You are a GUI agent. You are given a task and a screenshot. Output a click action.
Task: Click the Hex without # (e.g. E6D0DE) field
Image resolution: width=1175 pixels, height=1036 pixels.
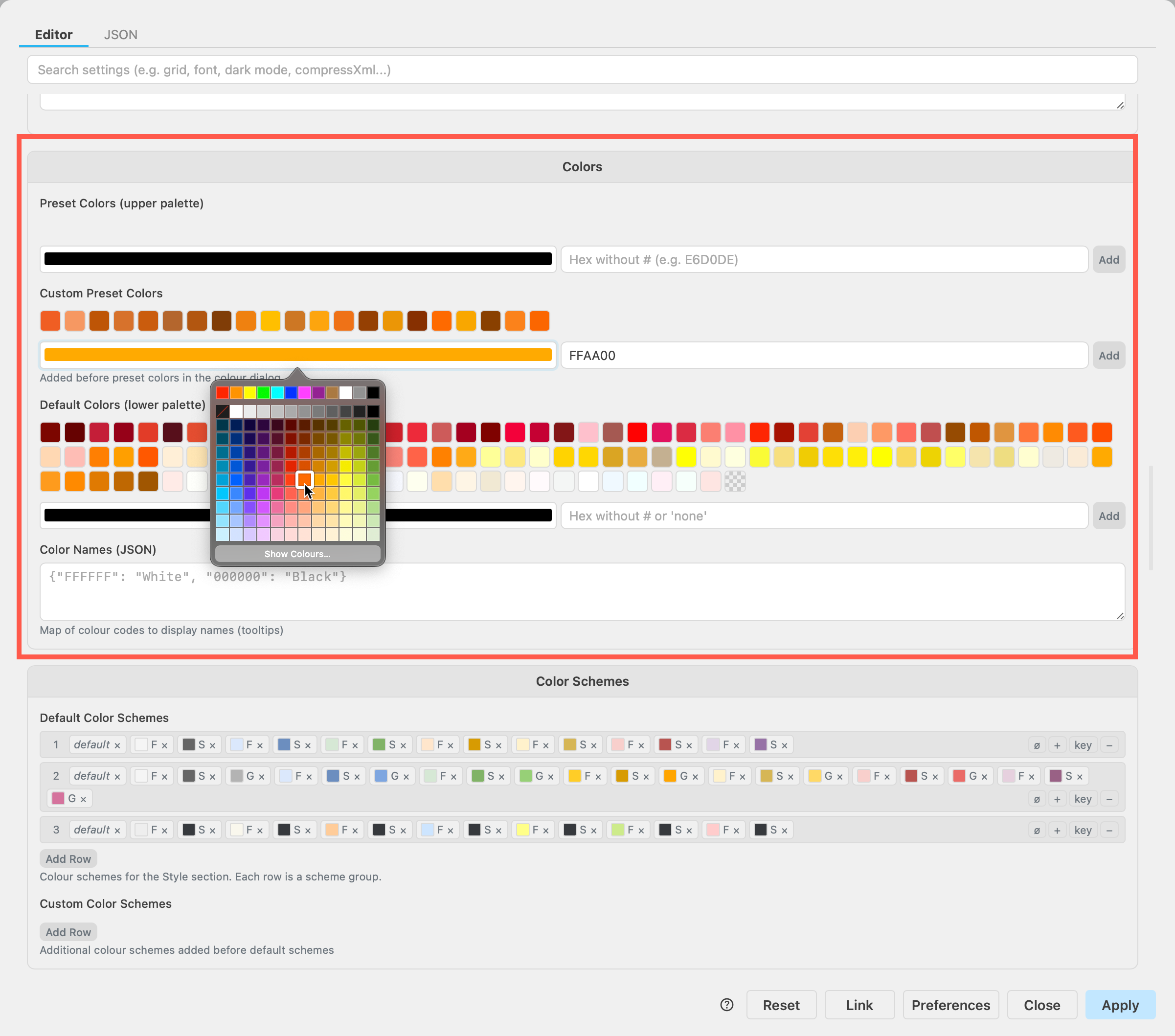824,259
